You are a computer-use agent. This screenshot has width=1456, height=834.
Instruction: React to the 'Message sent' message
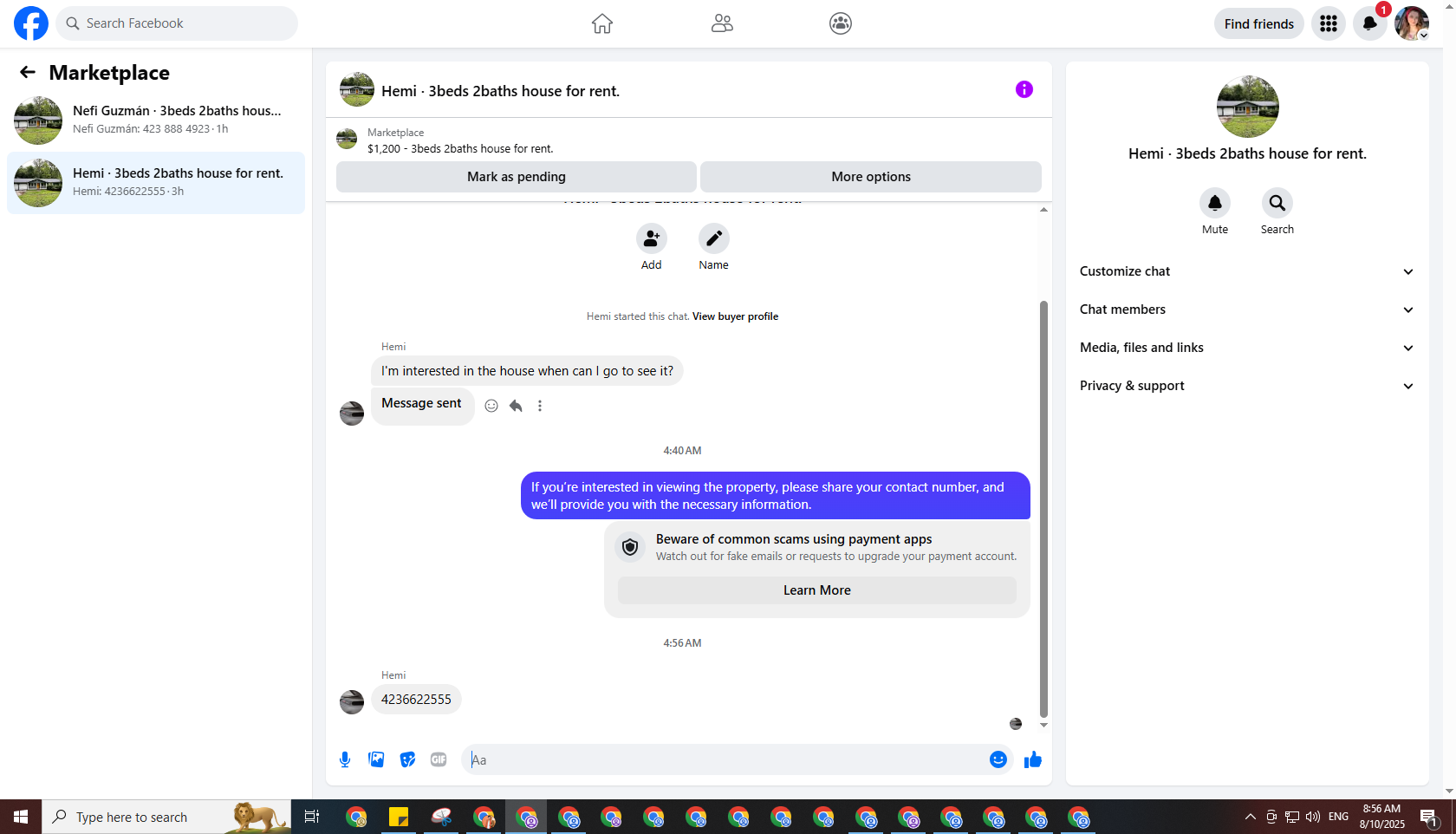(491, 406)
